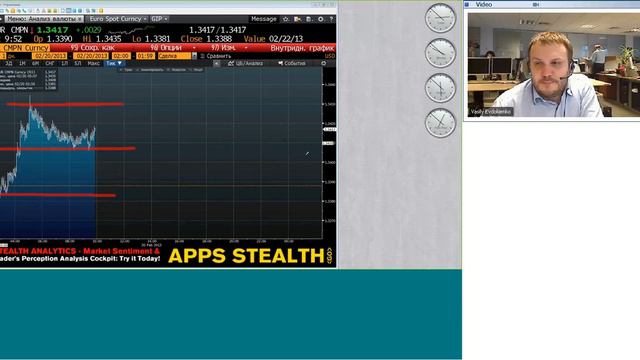Open the Тик interval dropdown

[x=113, y=63]
